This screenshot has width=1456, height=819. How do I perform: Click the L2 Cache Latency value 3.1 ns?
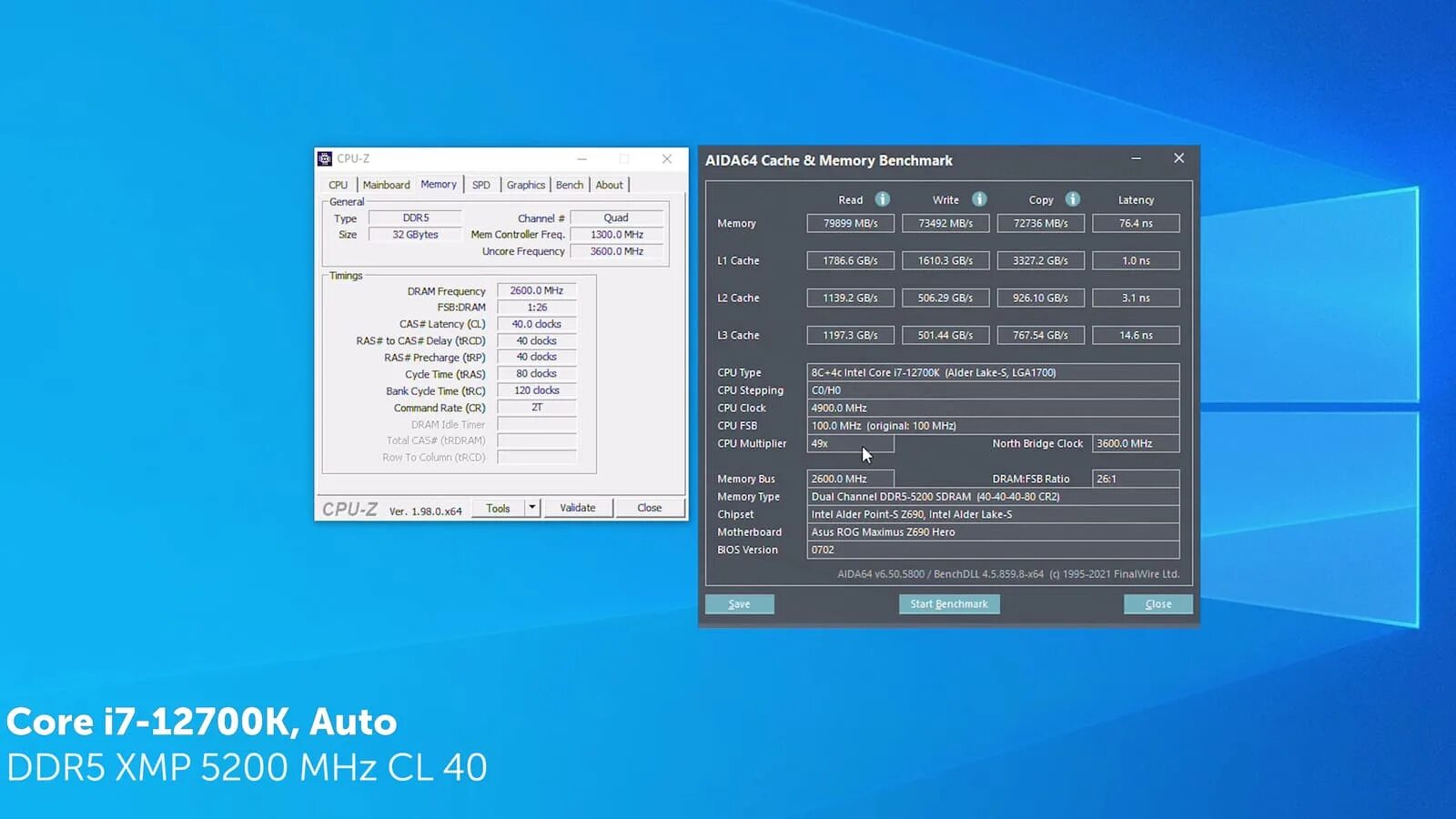point(1136,298)
